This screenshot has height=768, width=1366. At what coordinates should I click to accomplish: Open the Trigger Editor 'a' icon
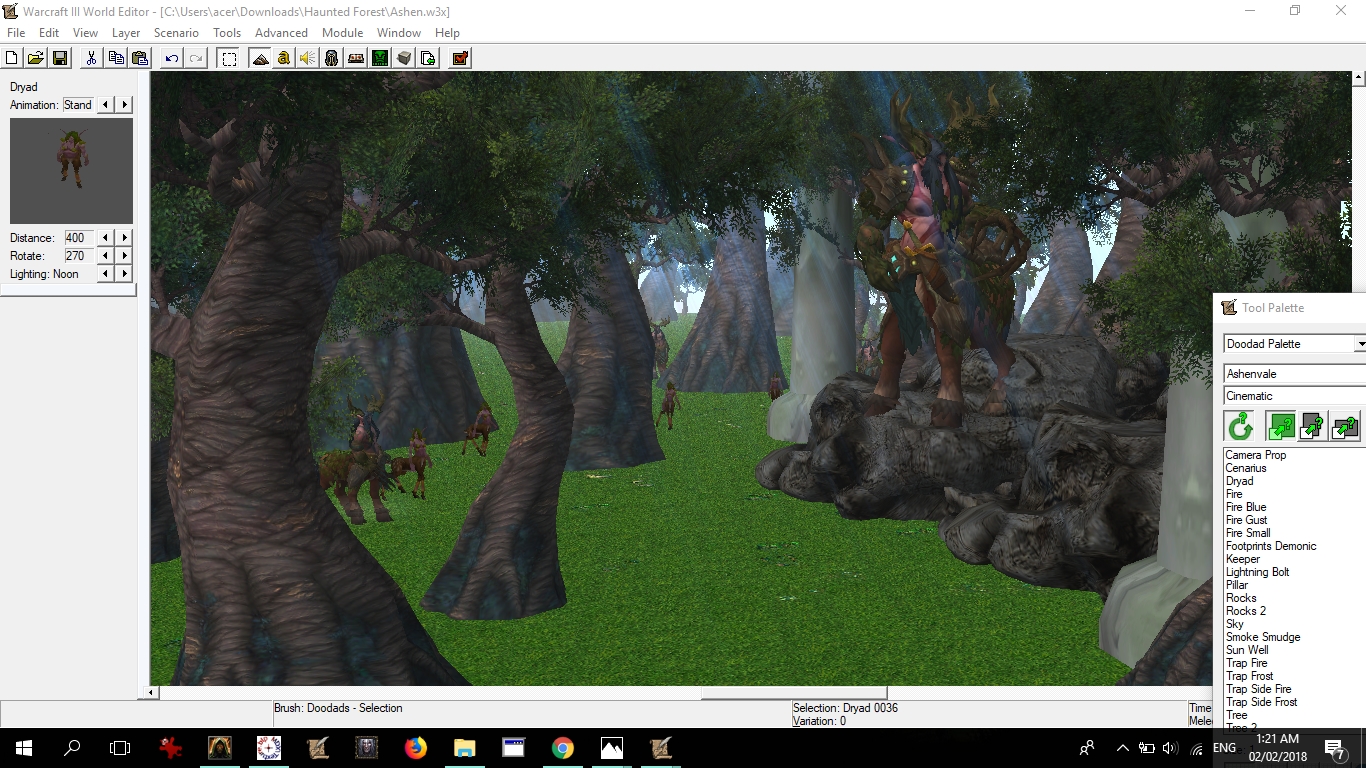pos(284,58)
